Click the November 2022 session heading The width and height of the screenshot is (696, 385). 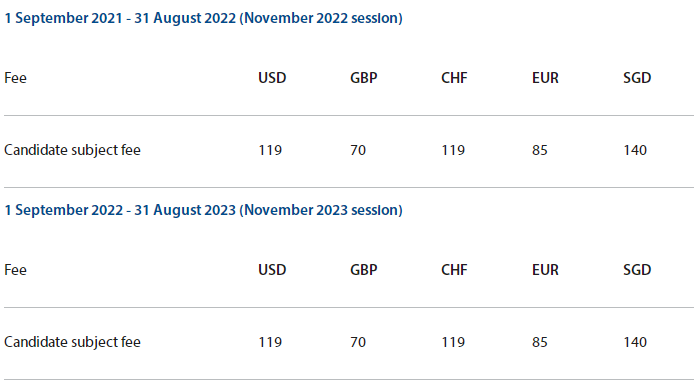(x=203, y=18)
